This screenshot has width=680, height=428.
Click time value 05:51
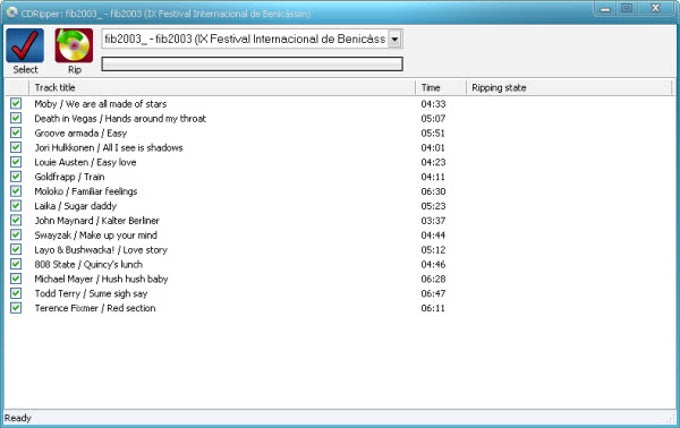433,133
